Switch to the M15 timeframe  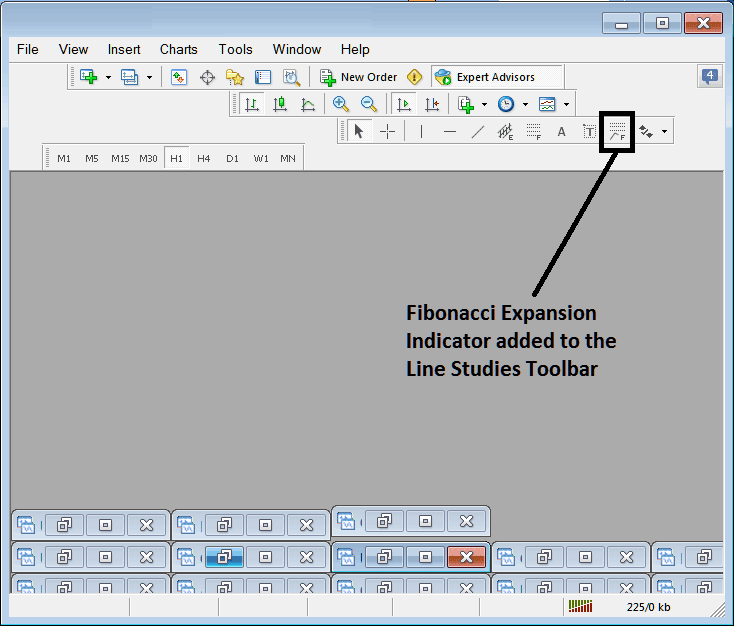coord(120,158)
